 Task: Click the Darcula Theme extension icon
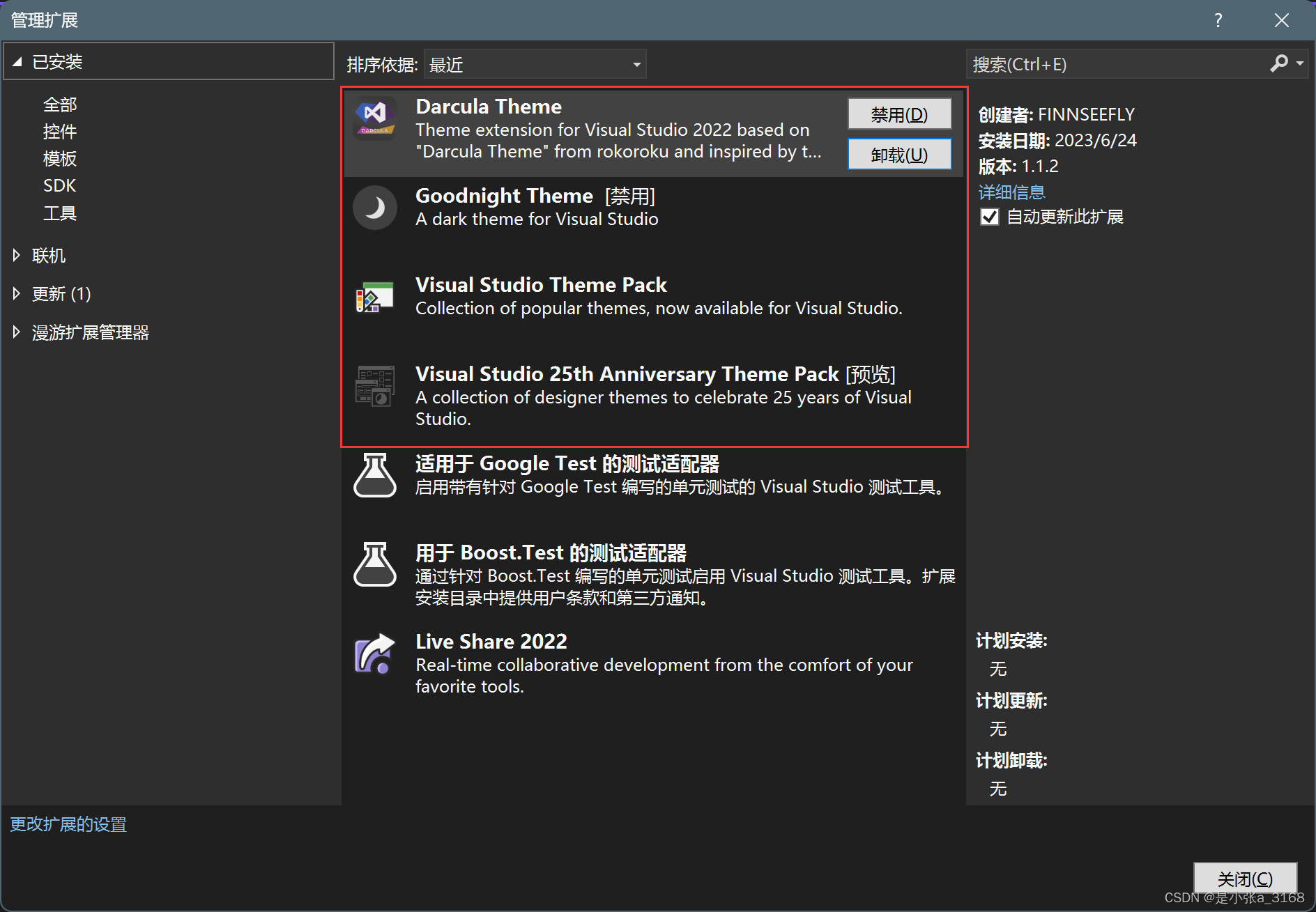375,118
